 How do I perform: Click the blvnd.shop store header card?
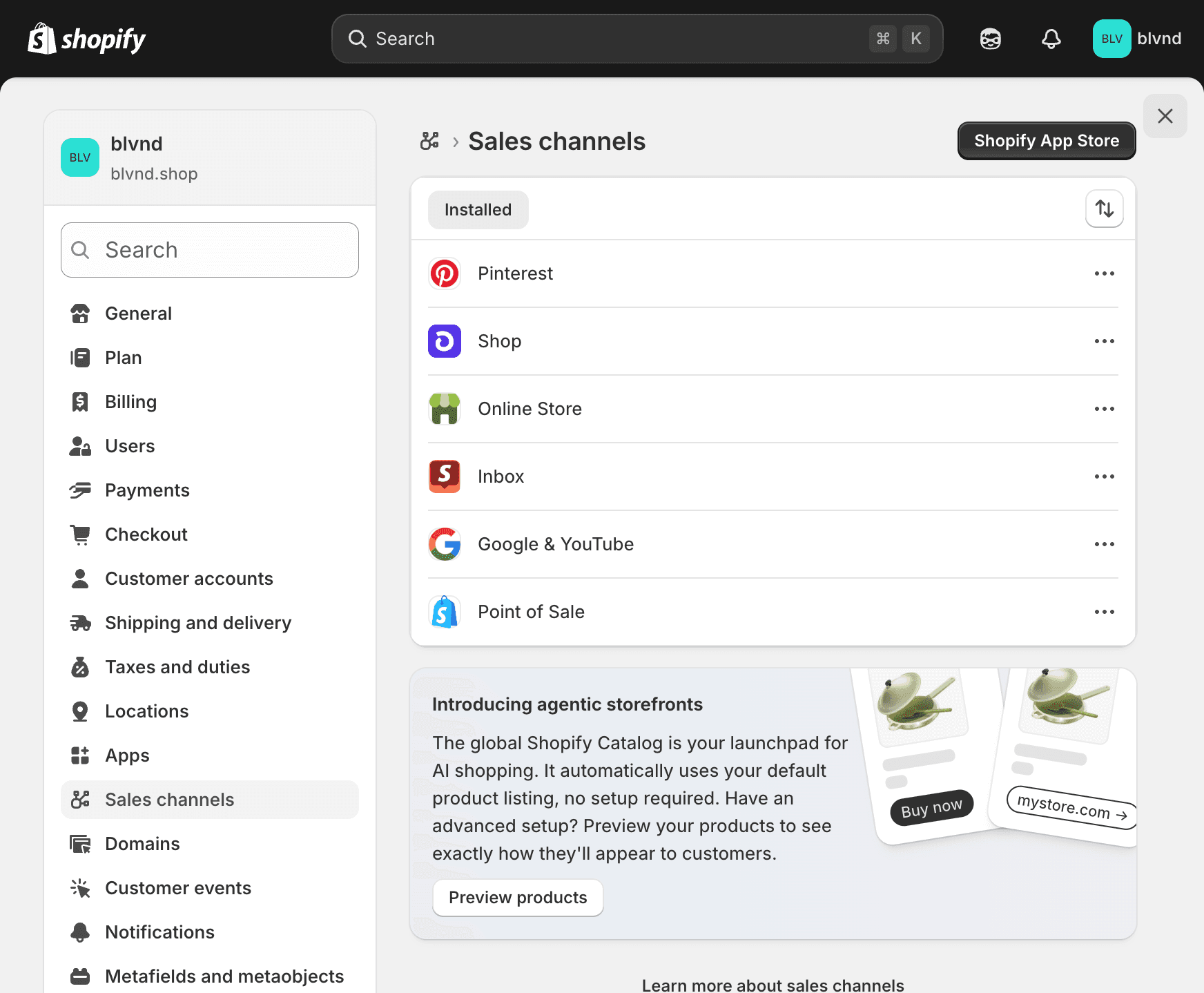[210, 158]
